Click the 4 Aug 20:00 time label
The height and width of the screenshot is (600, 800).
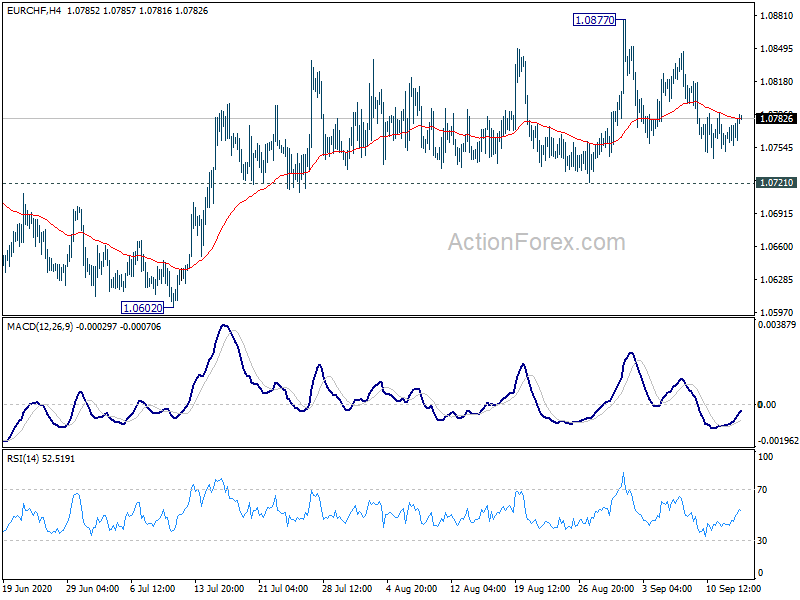(x=412, y=588)
